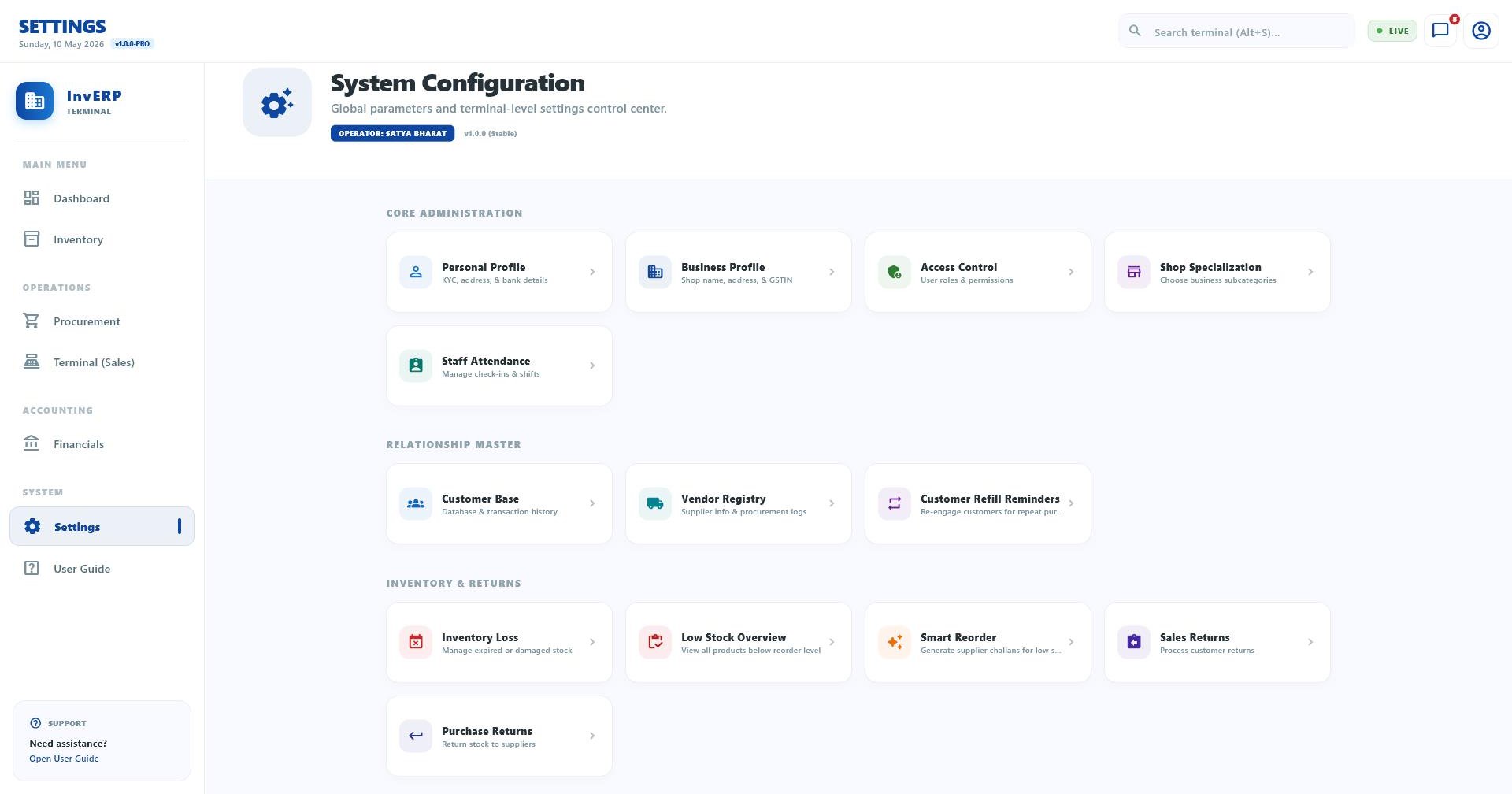This screenshot has width=1512, height=794.
Task: Open Inventory from the sidebar menu
Action: pos(102,239)
